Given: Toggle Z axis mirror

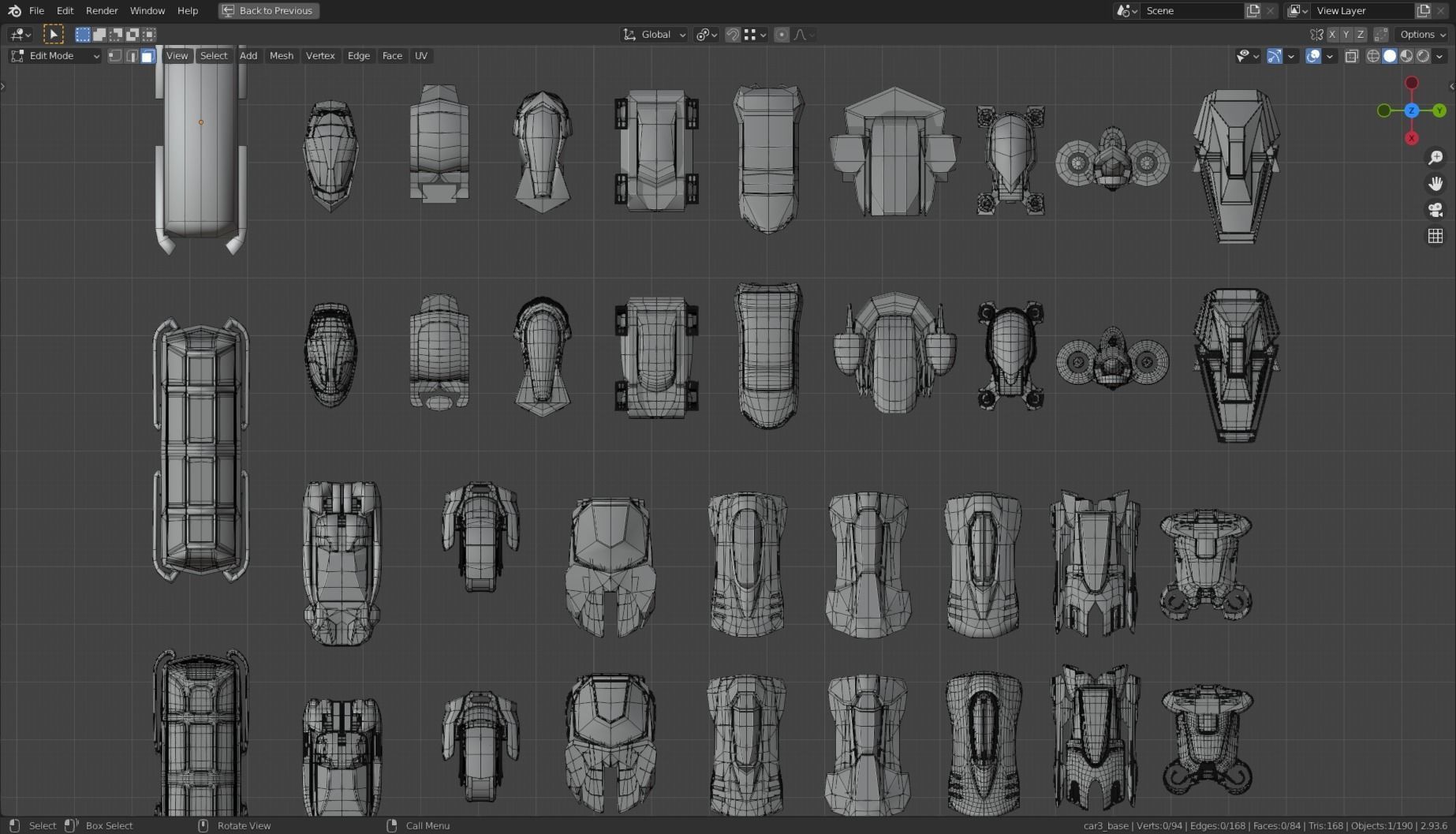Looking at the screenshot, I should coord(1361,35).
